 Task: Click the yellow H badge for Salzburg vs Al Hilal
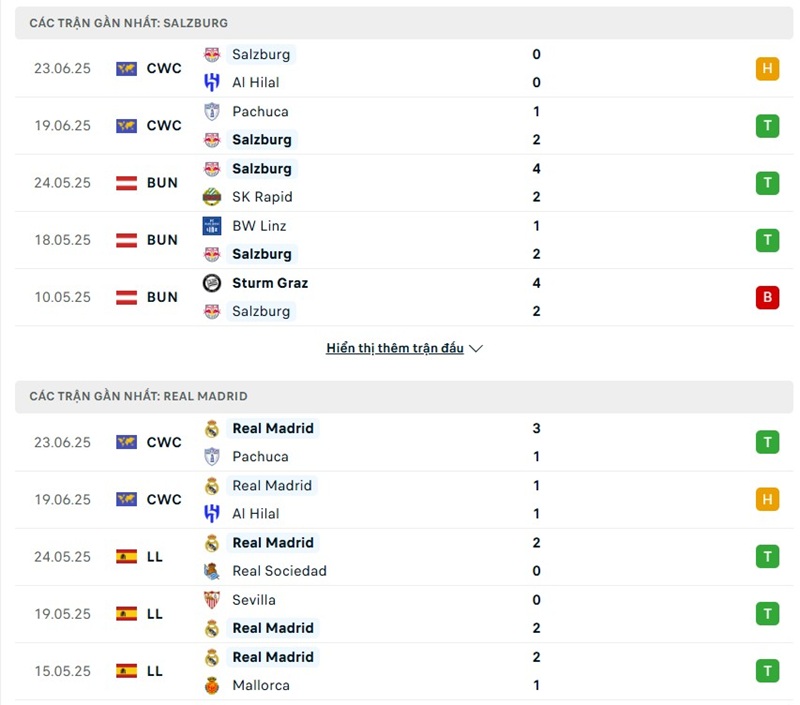coord(767,69)
